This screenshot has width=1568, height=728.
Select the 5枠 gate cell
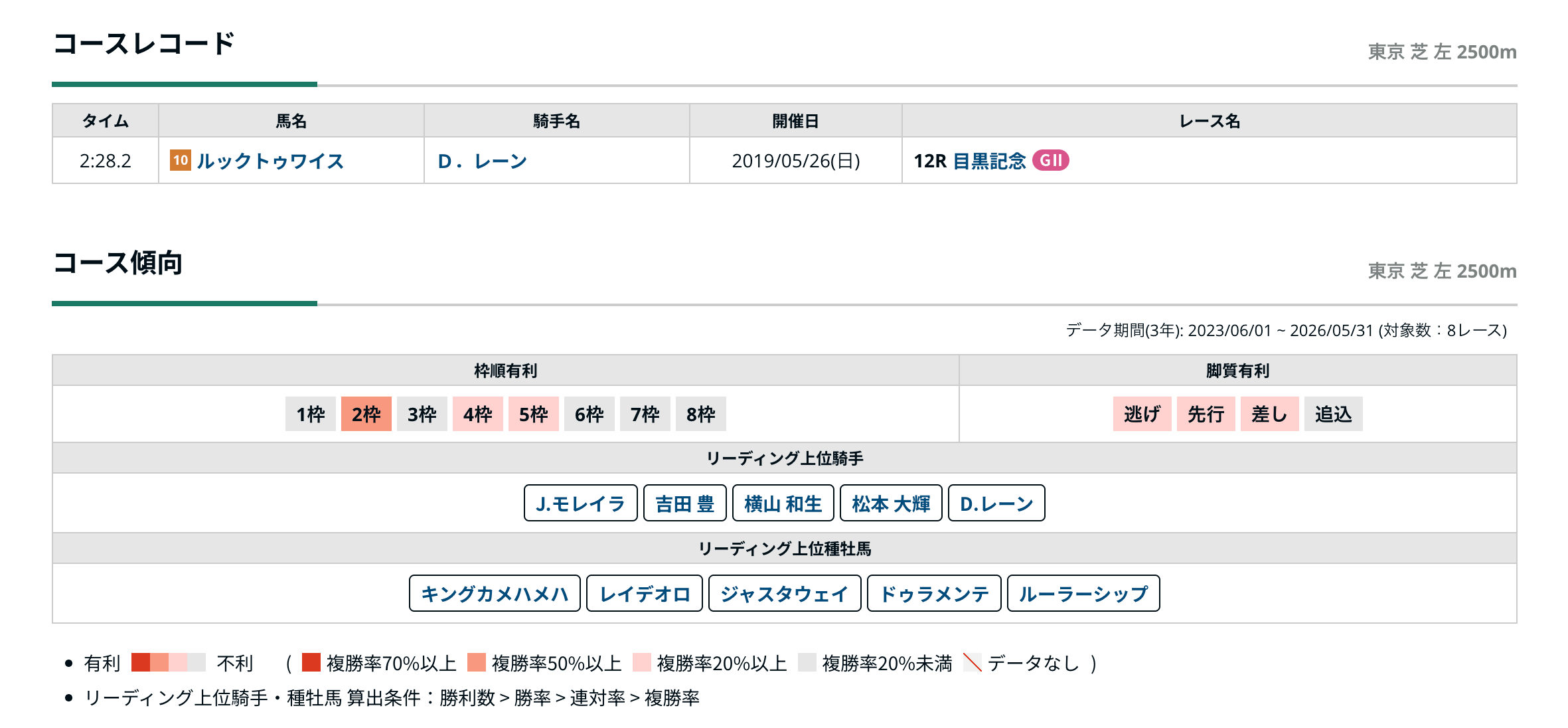coord(534,414)
